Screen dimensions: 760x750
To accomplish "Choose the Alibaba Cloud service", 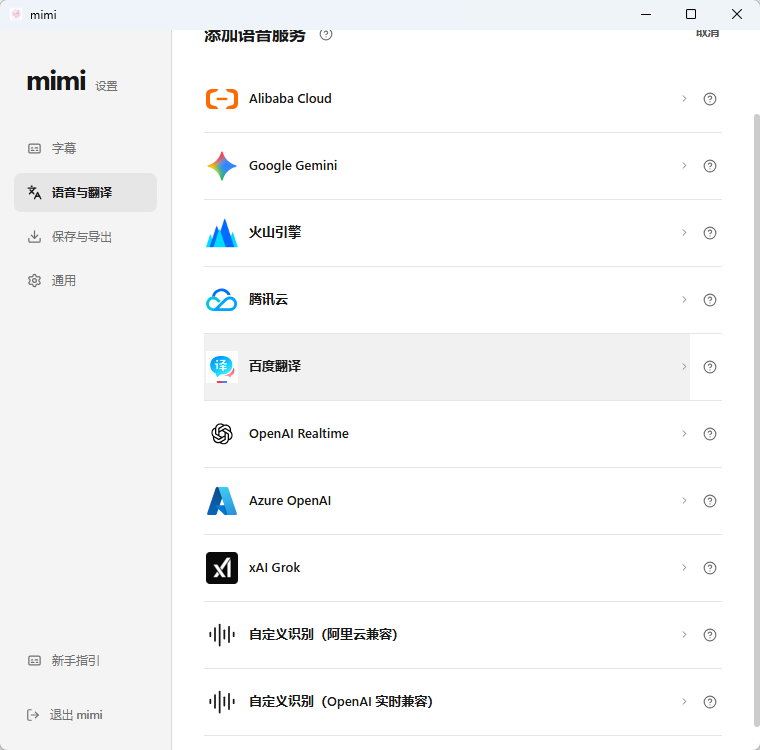I will pos(446,99).
